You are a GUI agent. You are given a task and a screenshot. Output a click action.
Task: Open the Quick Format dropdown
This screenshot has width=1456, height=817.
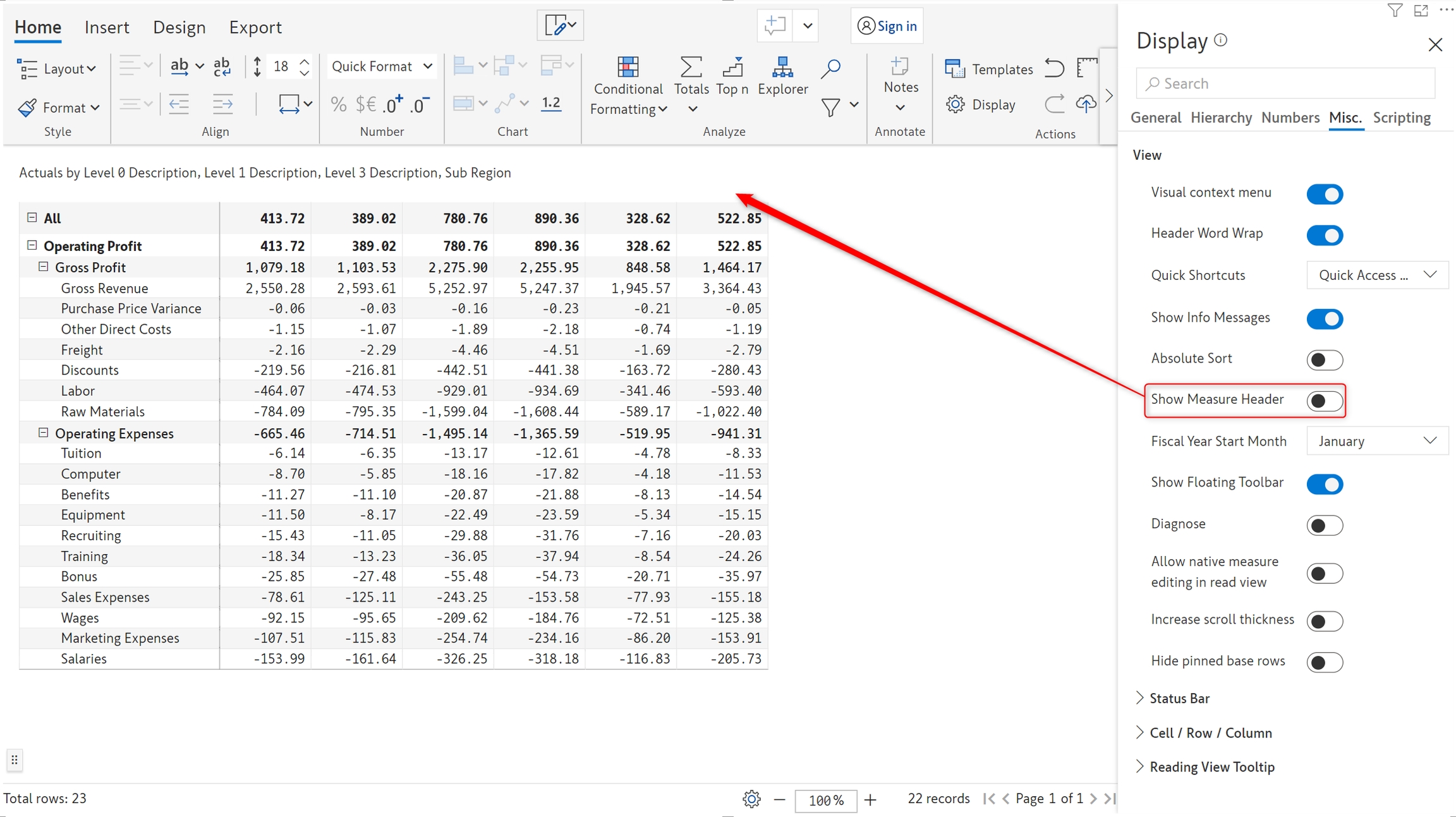(x=382, y=66)
